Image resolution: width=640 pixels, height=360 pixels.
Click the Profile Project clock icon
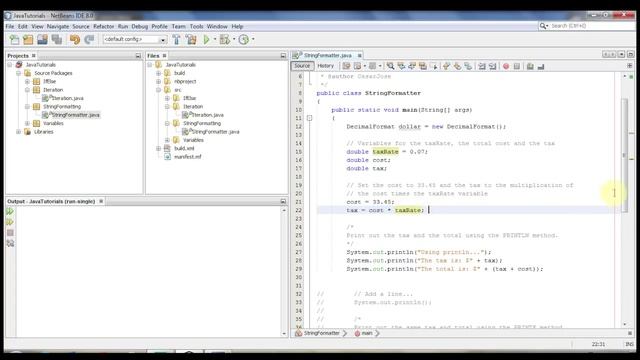point(244,40)
